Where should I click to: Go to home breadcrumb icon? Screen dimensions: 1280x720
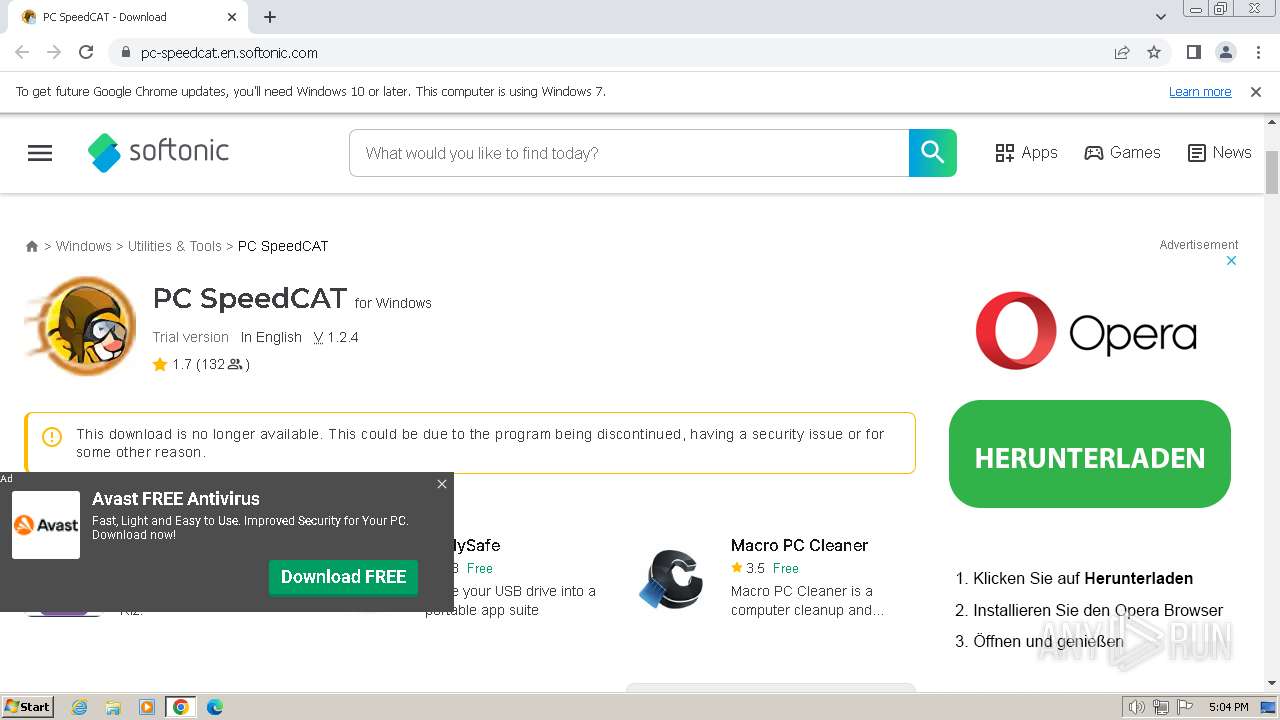32,246
